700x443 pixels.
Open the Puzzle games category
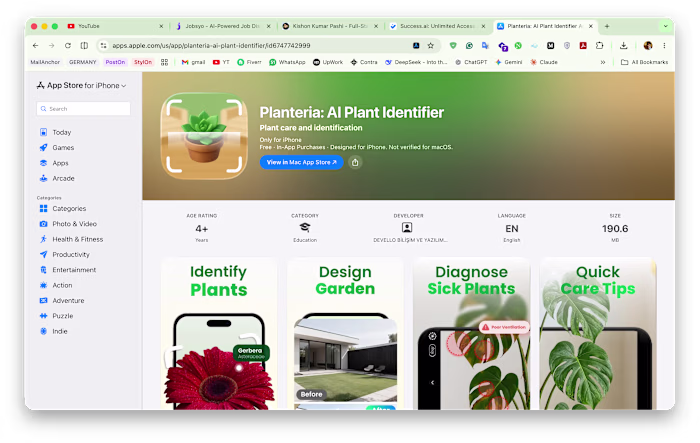[56, 316]
